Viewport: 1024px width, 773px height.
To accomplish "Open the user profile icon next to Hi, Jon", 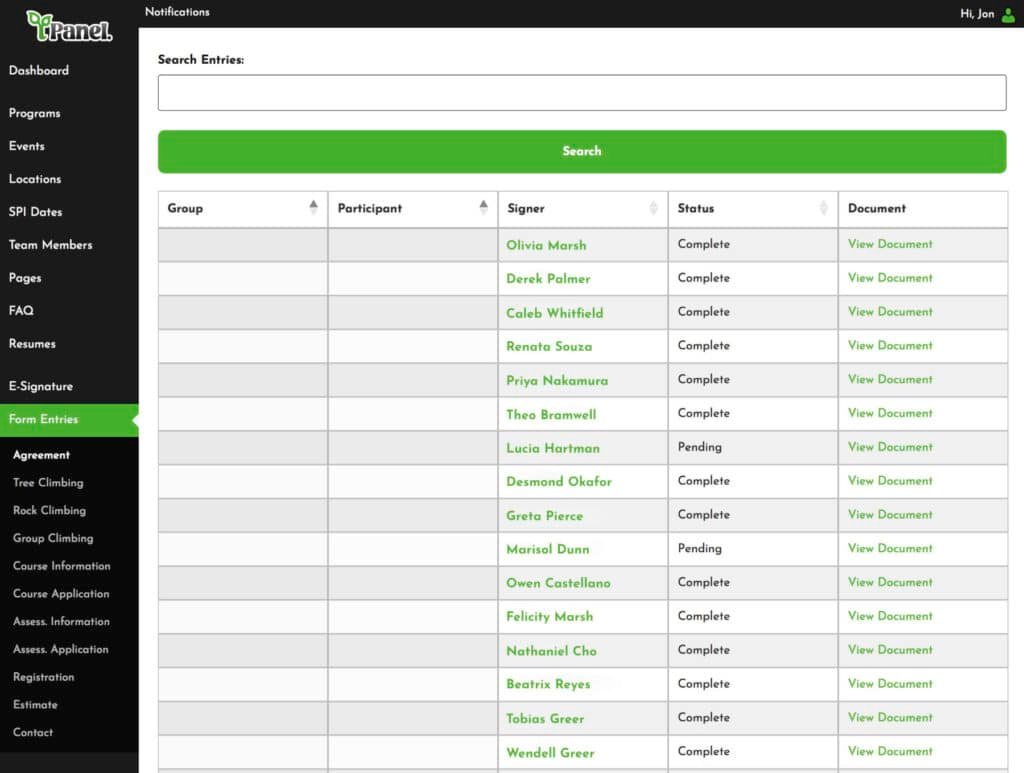I will 1008,14.
